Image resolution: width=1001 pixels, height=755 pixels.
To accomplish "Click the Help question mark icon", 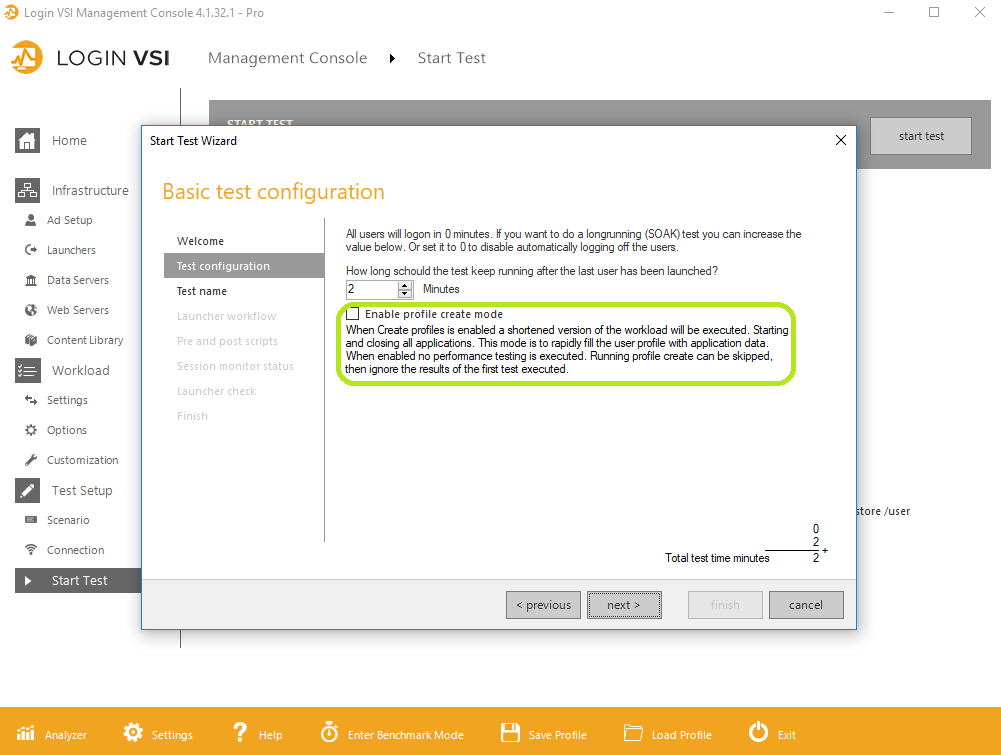I will click(x=240, y=733).
